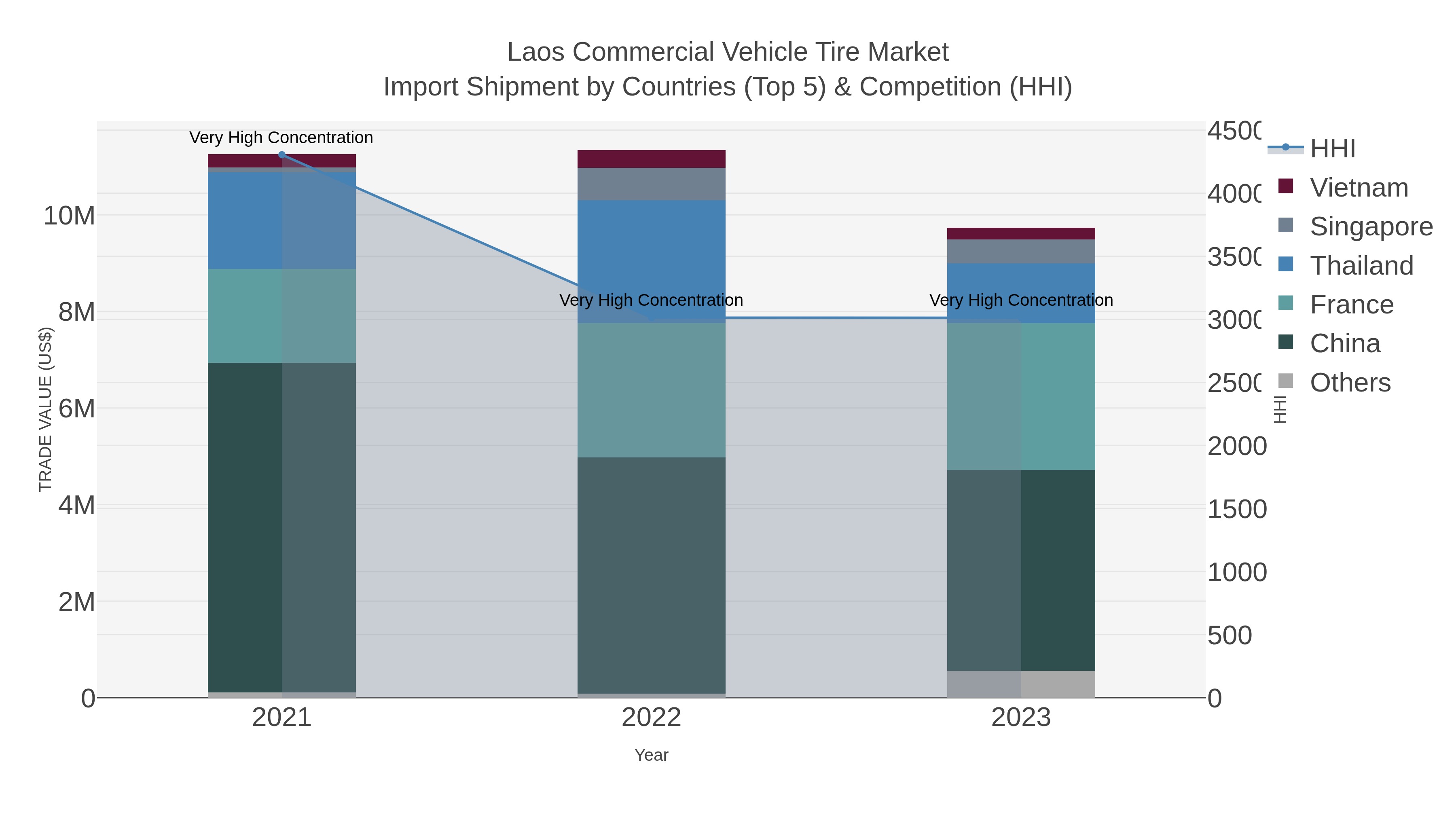Click the Vietnam segment of the 2021 bar
The width and height of the screenshot is (1456, 819).
coord(282,161)
